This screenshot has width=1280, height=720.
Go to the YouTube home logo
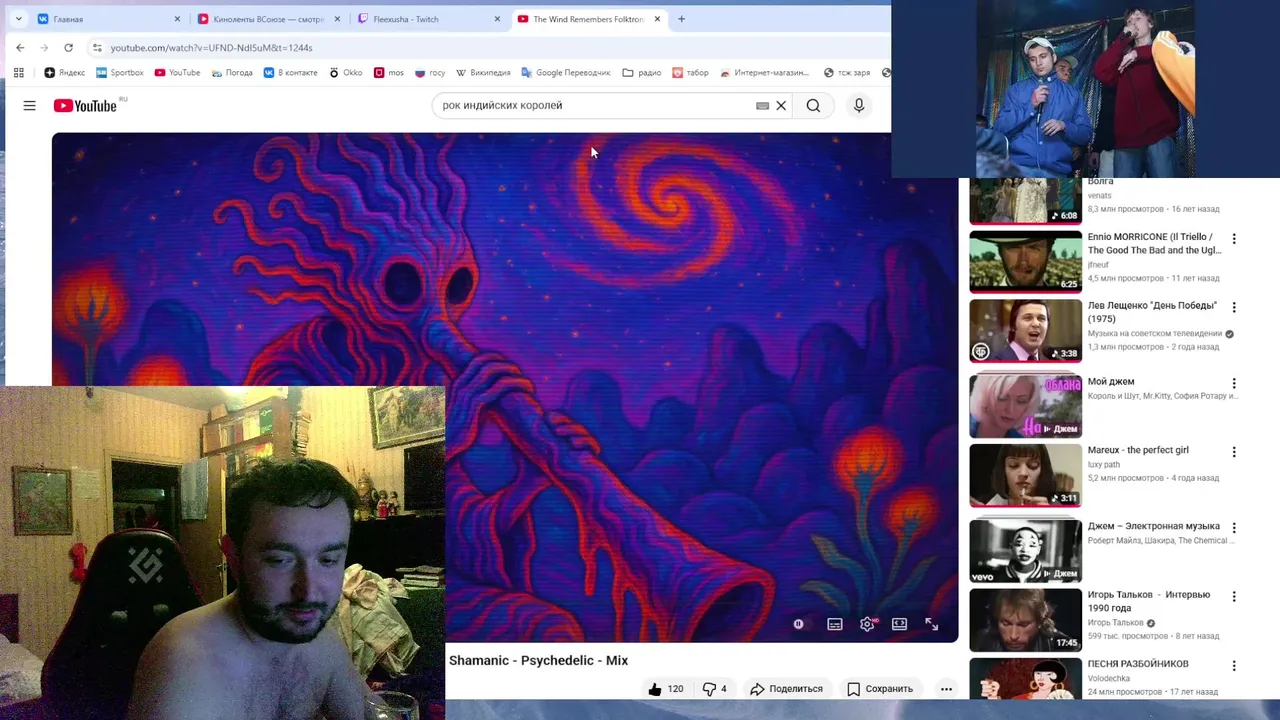click(x=85, y=105)
